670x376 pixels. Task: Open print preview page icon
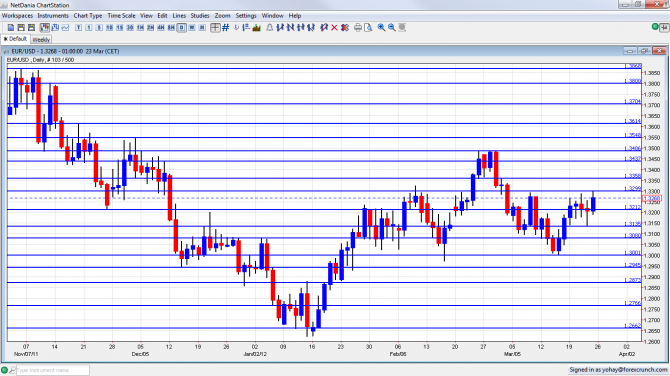tap(368, 27)
